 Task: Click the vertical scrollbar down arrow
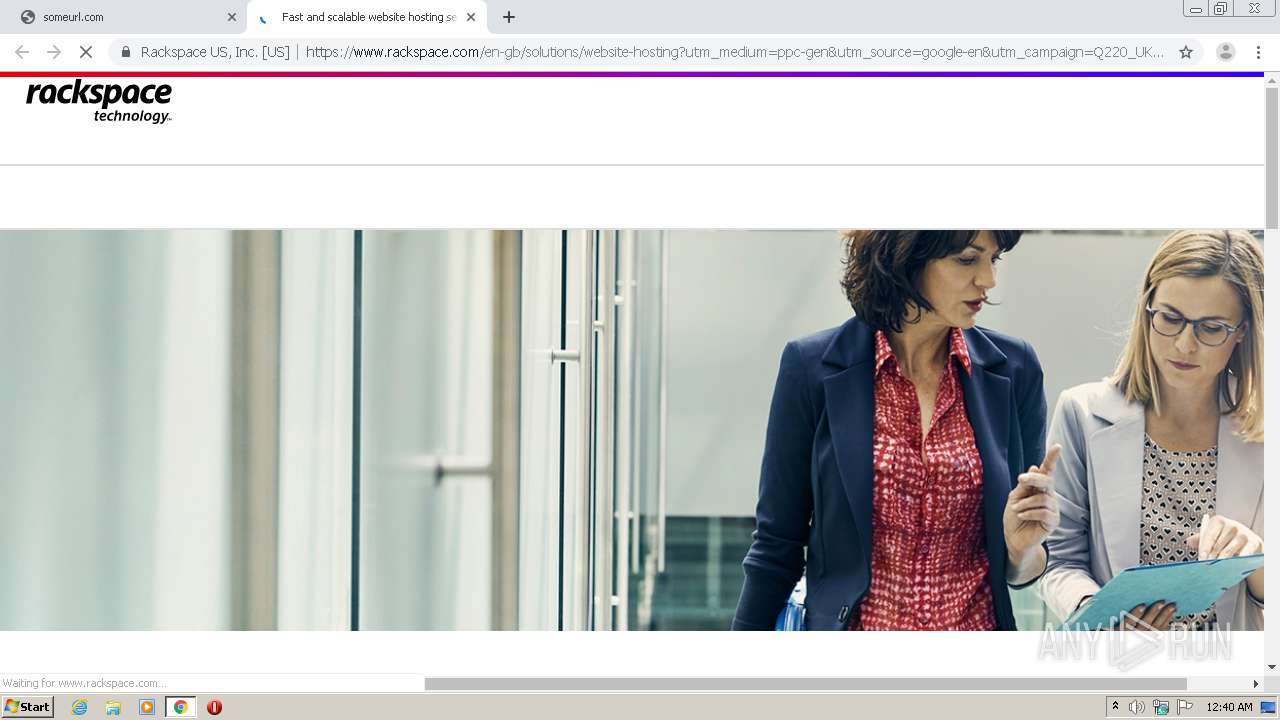coord(1272,667)
